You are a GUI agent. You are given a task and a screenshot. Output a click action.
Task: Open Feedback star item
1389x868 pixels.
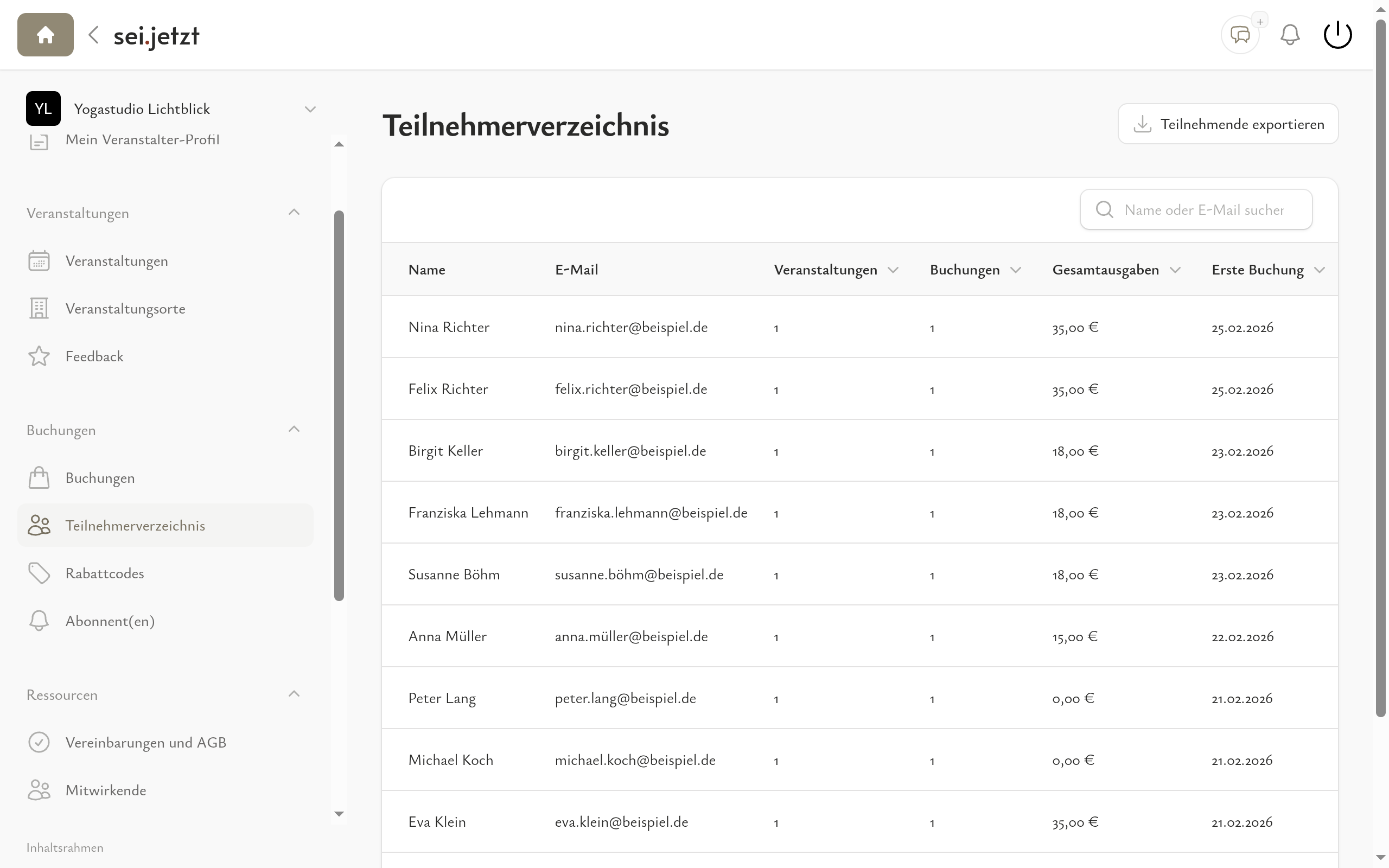click(94, 356)
